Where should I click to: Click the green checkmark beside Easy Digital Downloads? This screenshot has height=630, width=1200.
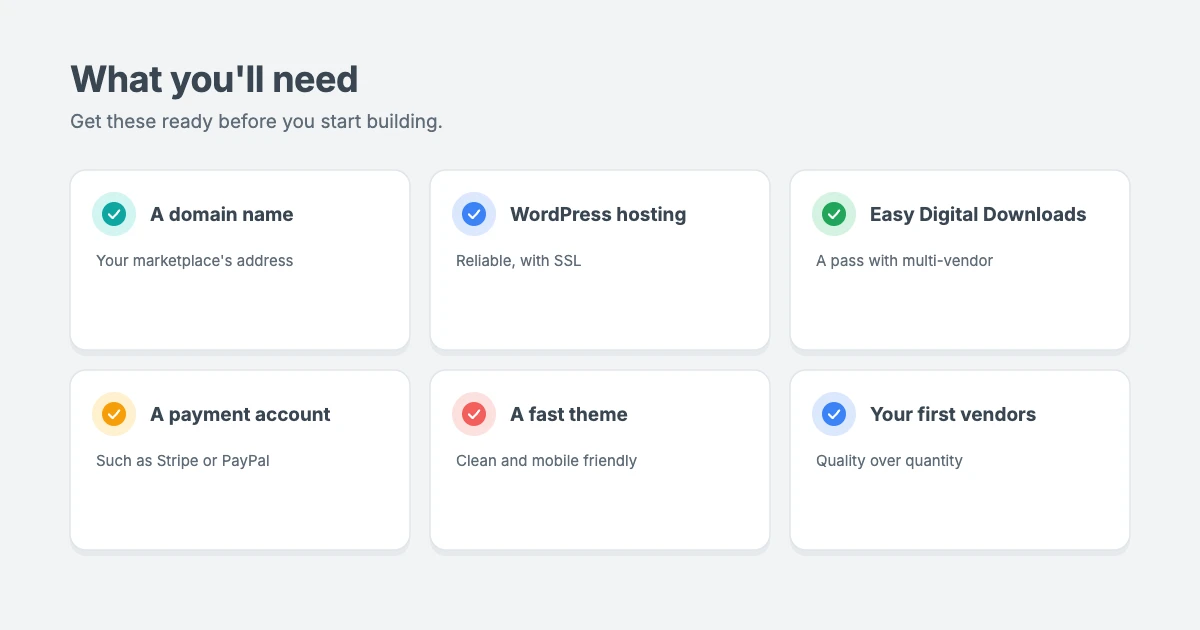click(x=834, y=214)
